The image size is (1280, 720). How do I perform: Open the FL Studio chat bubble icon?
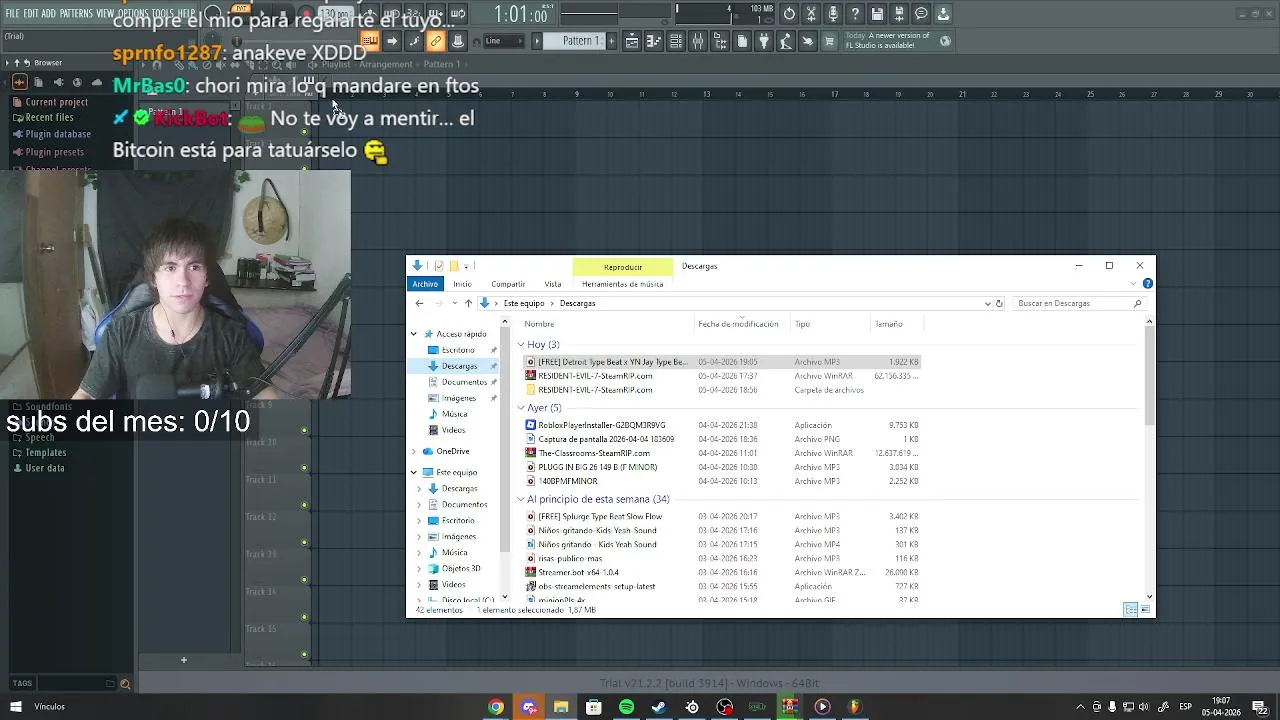pyautogui.click(x=921, y=14)
